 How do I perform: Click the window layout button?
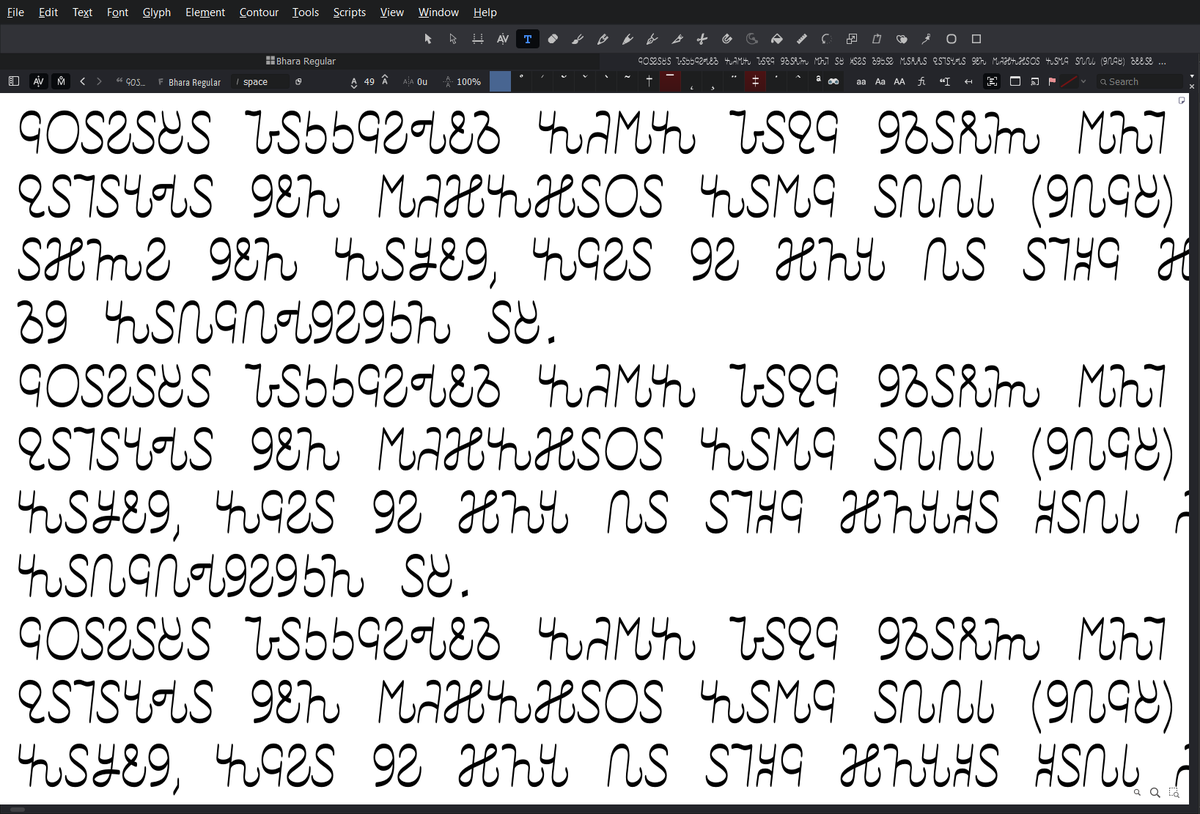(x=1015, y=81)
